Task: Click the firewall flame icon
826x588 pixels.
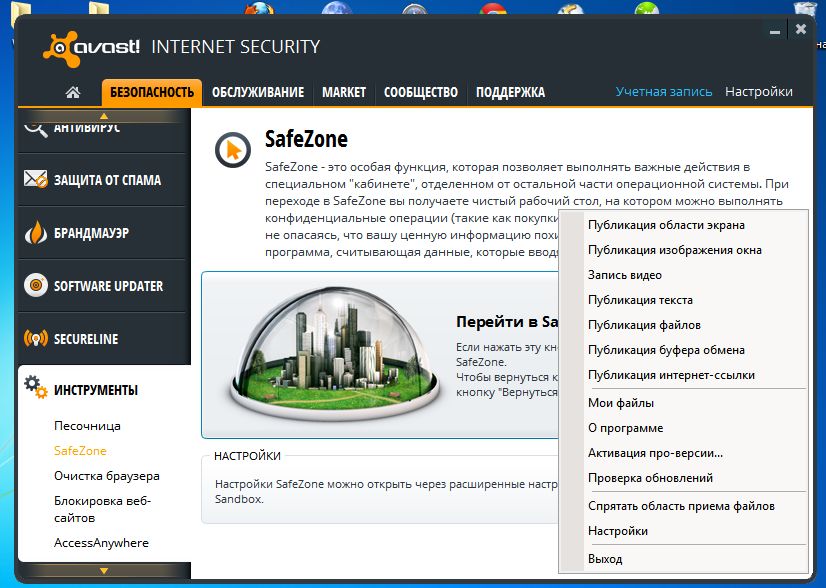Action: tap(36, 232)
